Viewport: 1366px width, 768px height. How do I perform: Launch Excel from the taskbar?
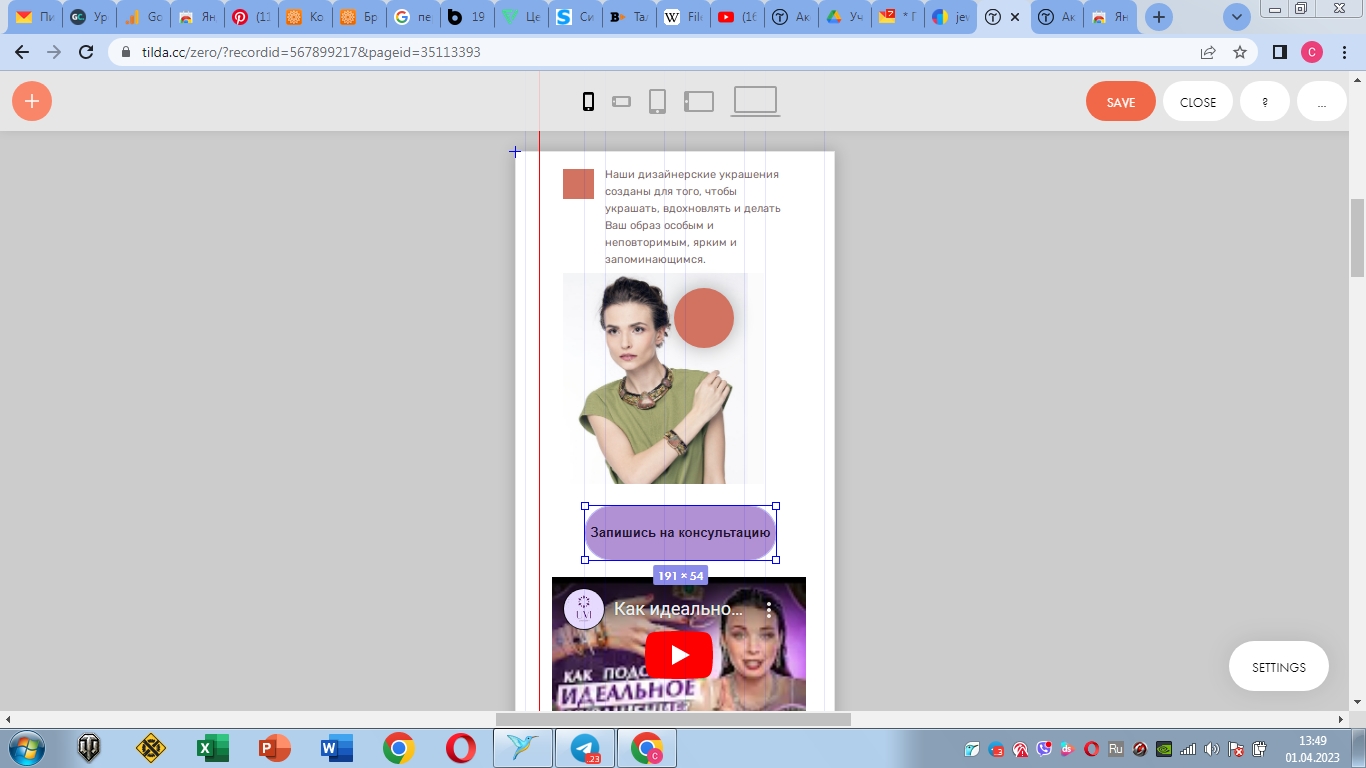click(212, 748)
